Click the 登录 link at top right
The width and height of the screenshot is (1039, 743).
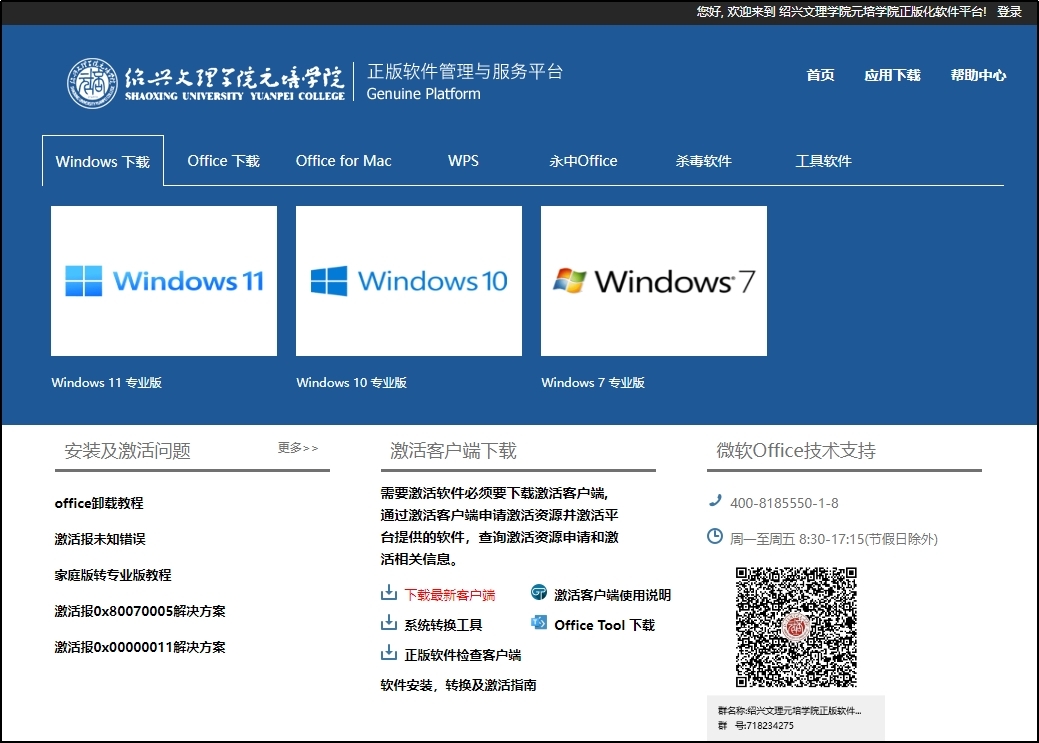pyautogui.click(x=1009, y=12)
